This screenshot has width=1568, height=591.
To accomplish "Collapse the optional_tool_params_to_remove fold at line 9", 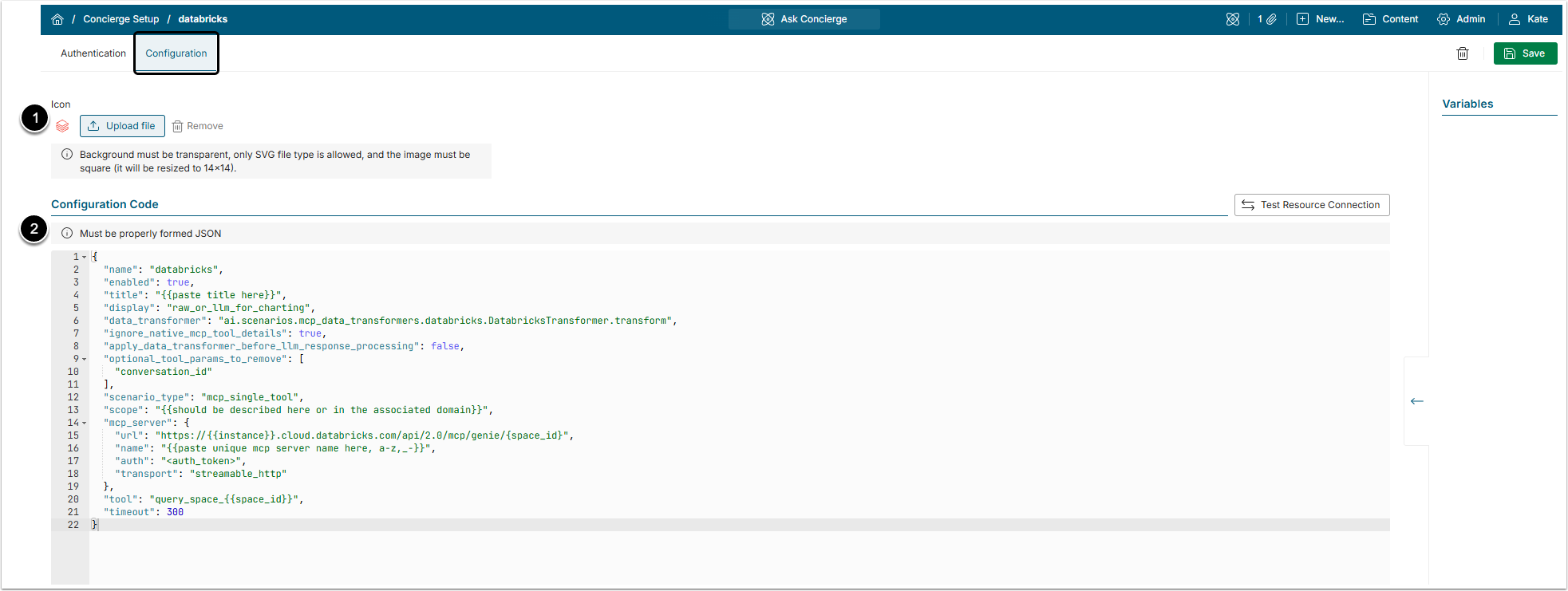I will [x=84, y=359].
